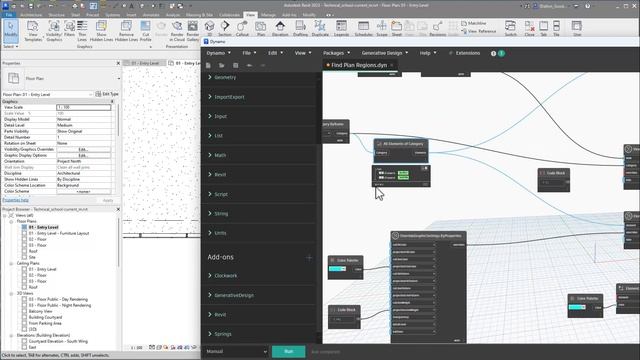This screenshot has width=640, height=360.
Task: Click Edit Type in Properties panel
Action: (107, 94)
